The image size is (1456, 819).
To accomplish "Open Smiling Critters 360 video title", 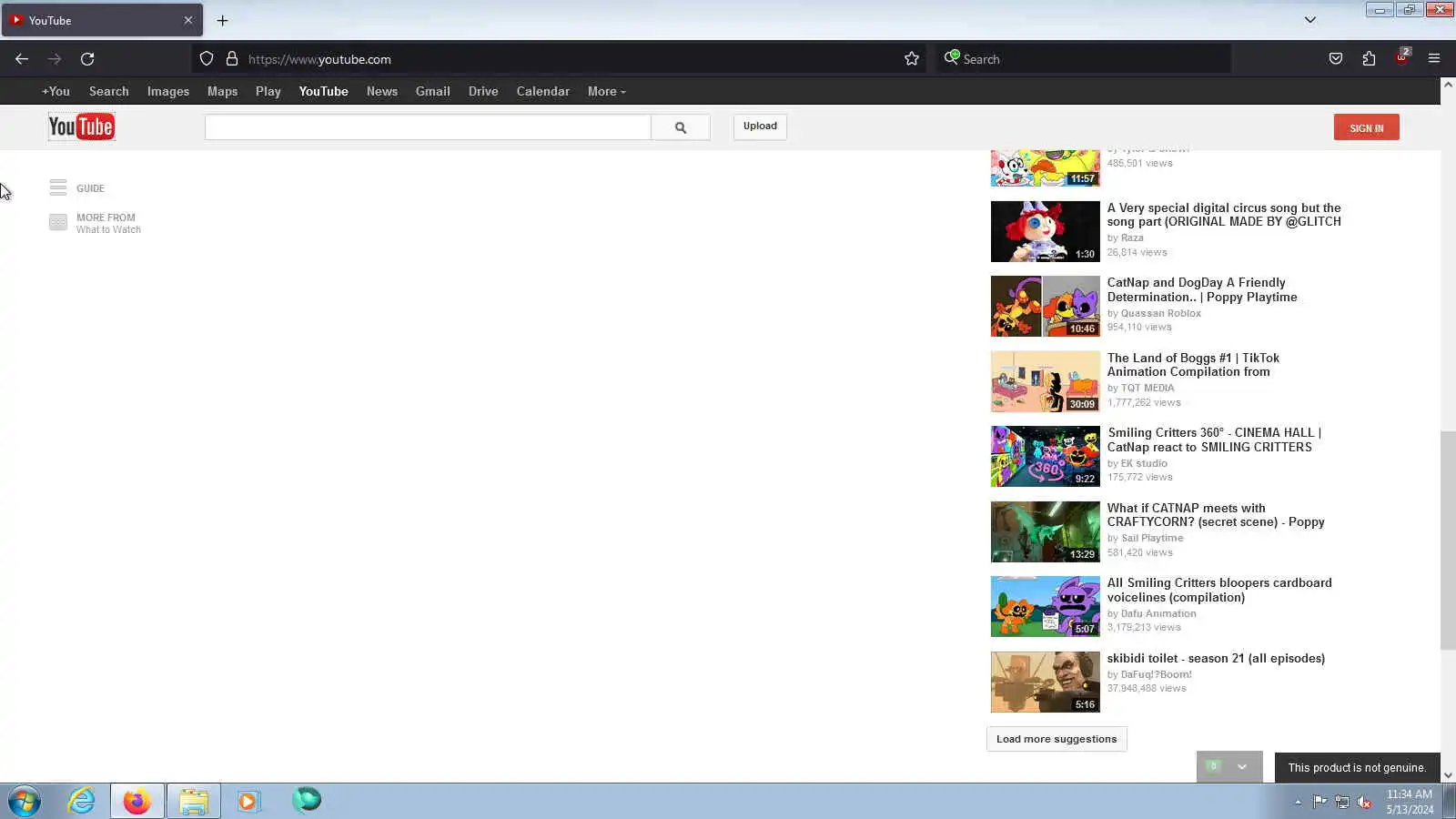I will point(1214,440).
